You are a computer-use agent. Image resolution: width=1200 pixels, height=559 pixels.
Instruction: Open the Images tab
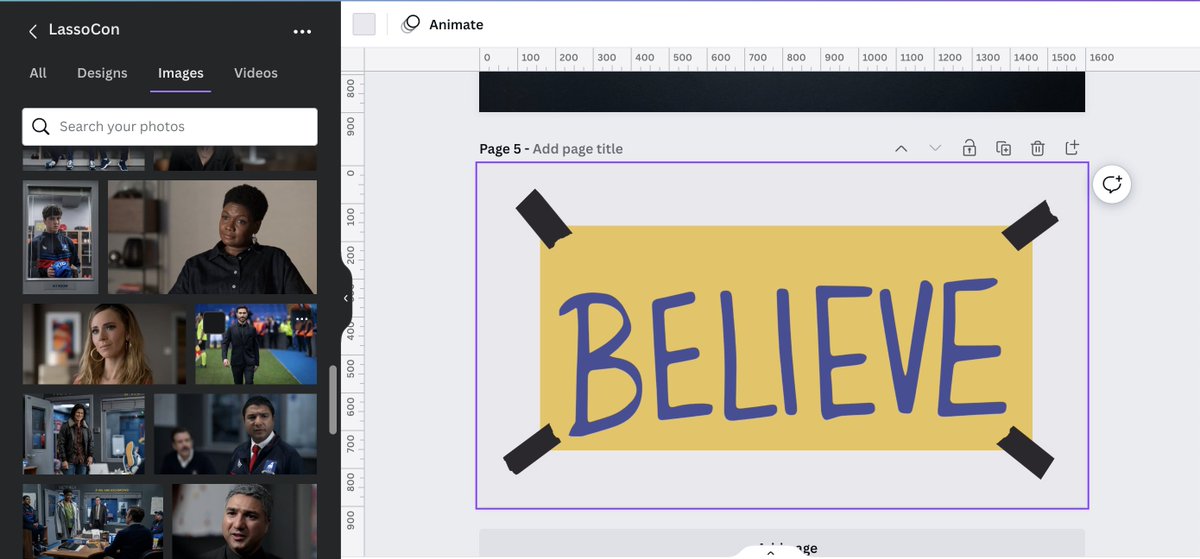click(x=181, y=73)
